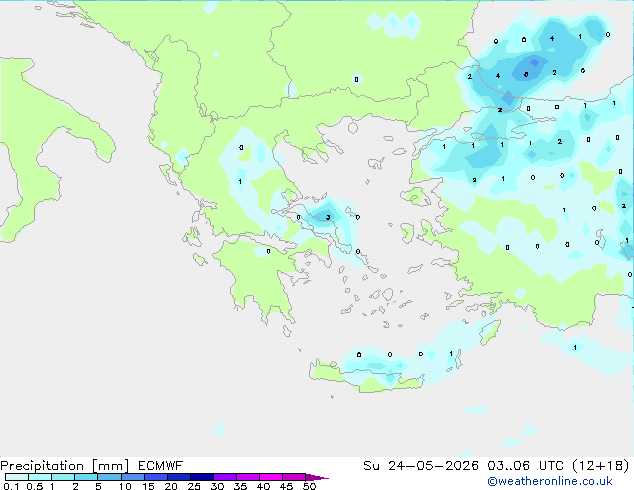This screenshot has width=634, height=490.
Task: Click legend scale label '30'
Action: click(217, 486)
